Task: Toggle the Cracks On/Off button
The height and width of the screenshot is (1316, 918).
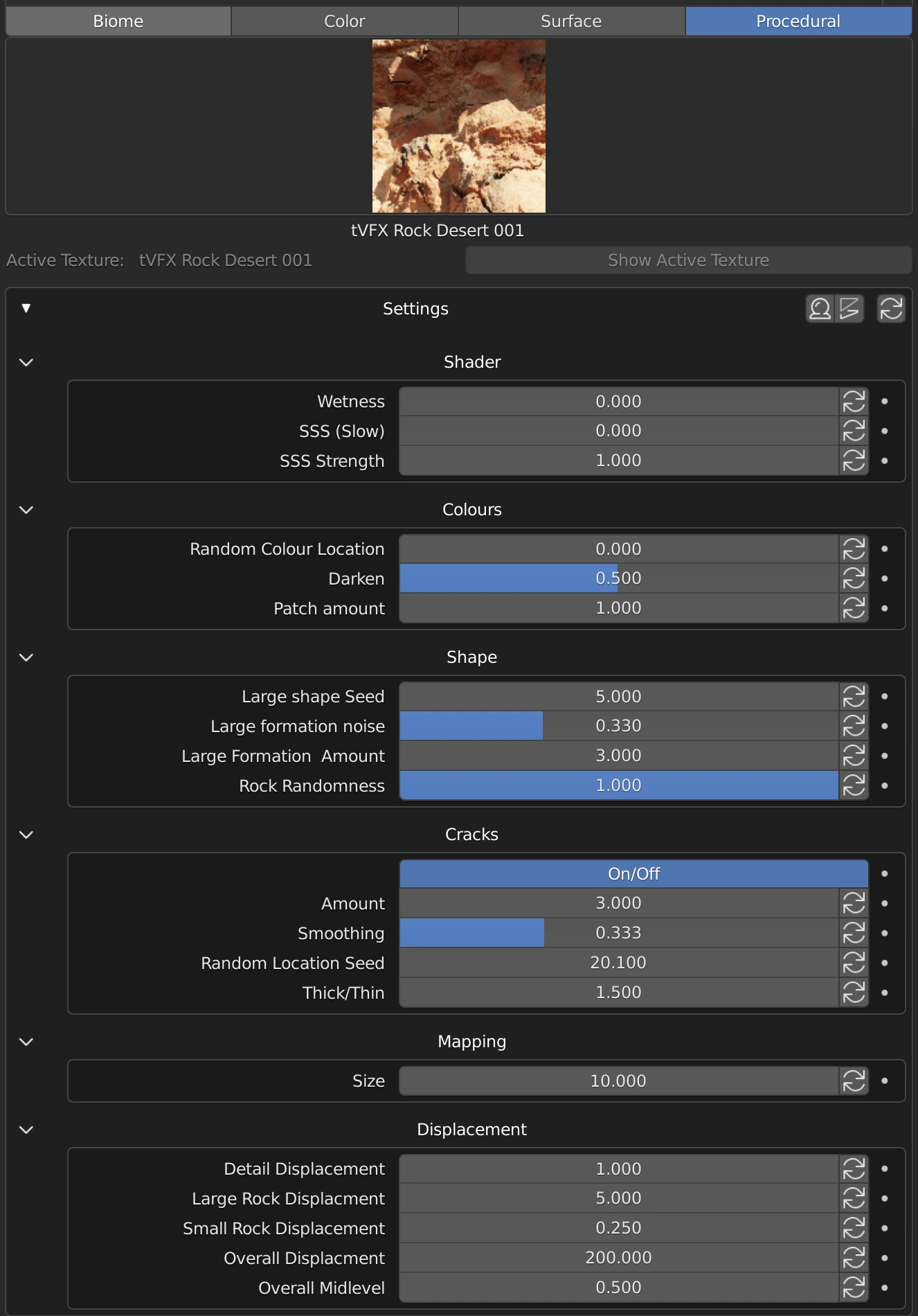Action: tap(633, 874)
